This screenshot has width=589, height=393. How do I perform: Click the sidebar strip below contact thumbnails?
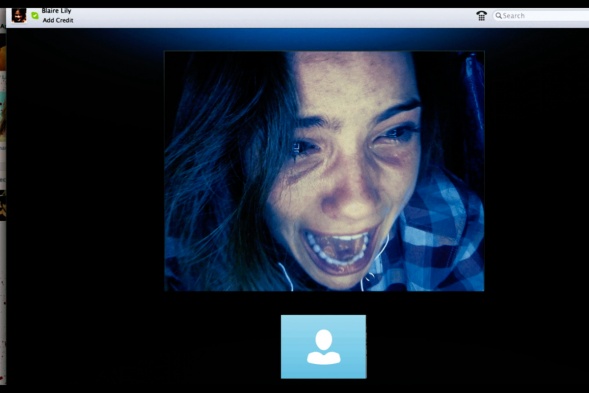pos(3,301)
